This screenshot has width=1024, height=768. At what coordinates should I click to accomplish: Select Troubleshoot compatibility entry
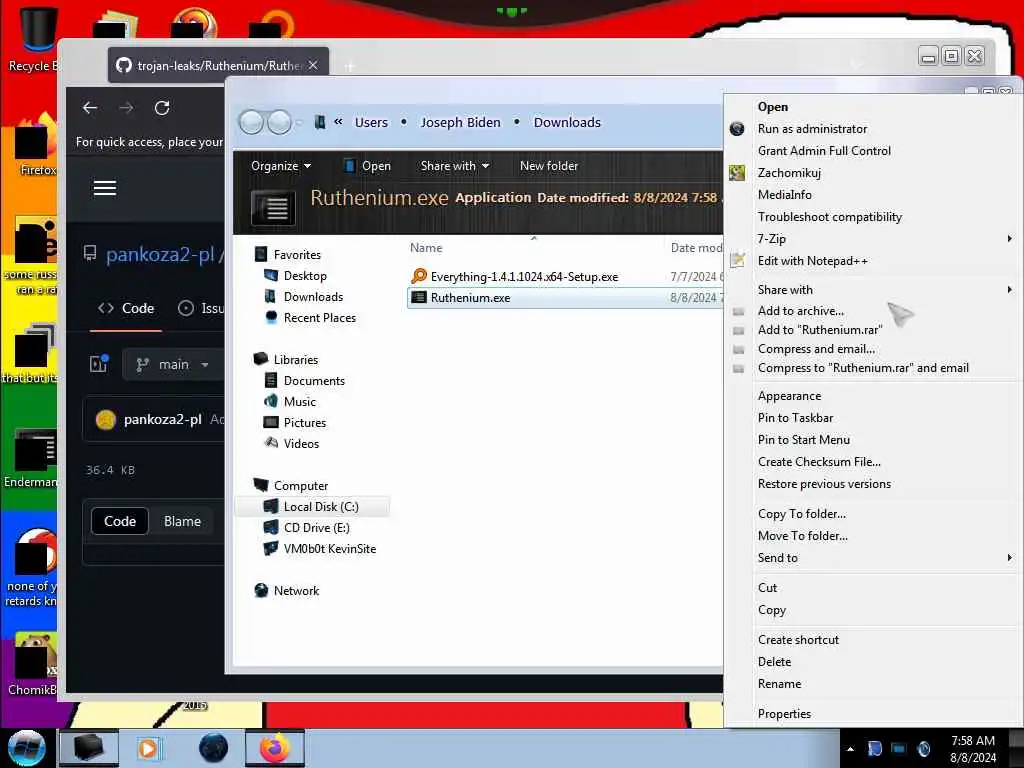[829, 217]
